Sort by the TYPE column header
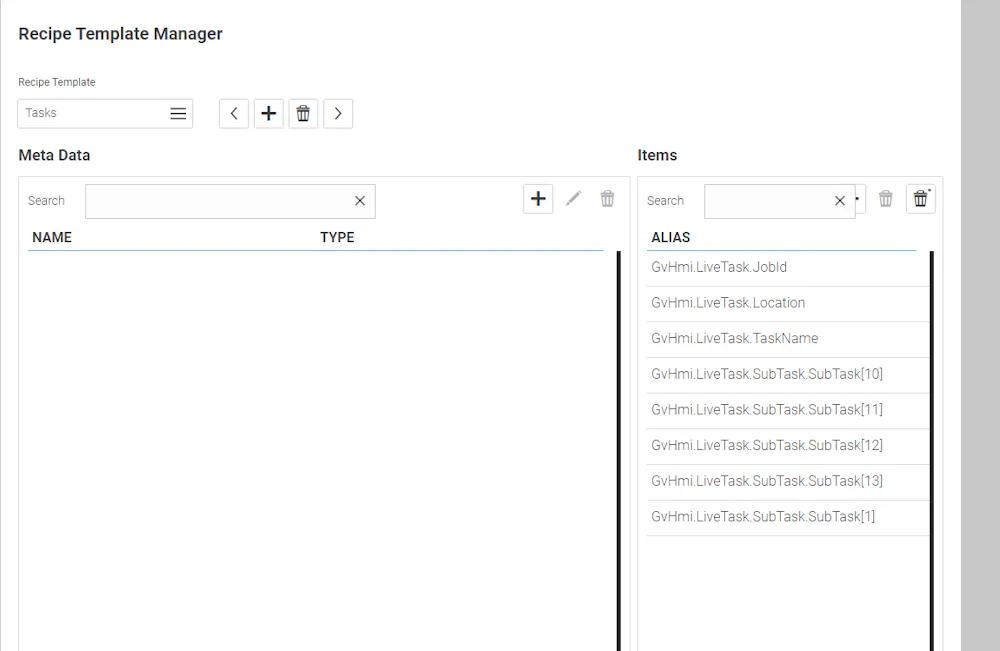 [x=337, y=237]
